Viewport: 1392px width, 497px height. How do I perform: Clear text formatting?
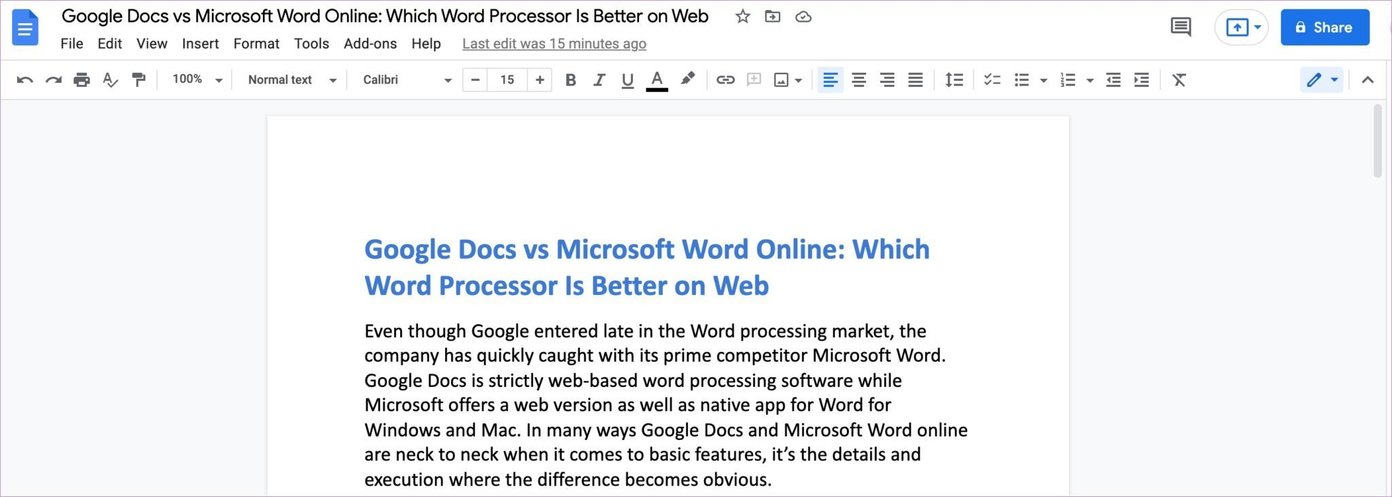[x=1179, y=80]
